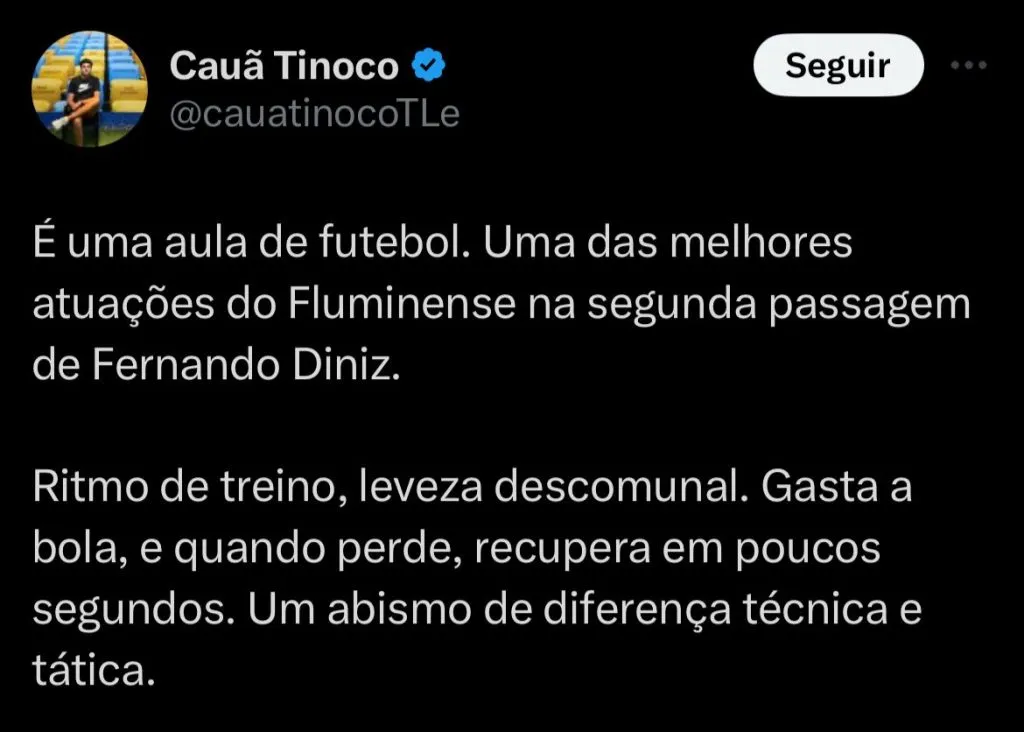Click the words Gasta a at line end

coord(837,486)
